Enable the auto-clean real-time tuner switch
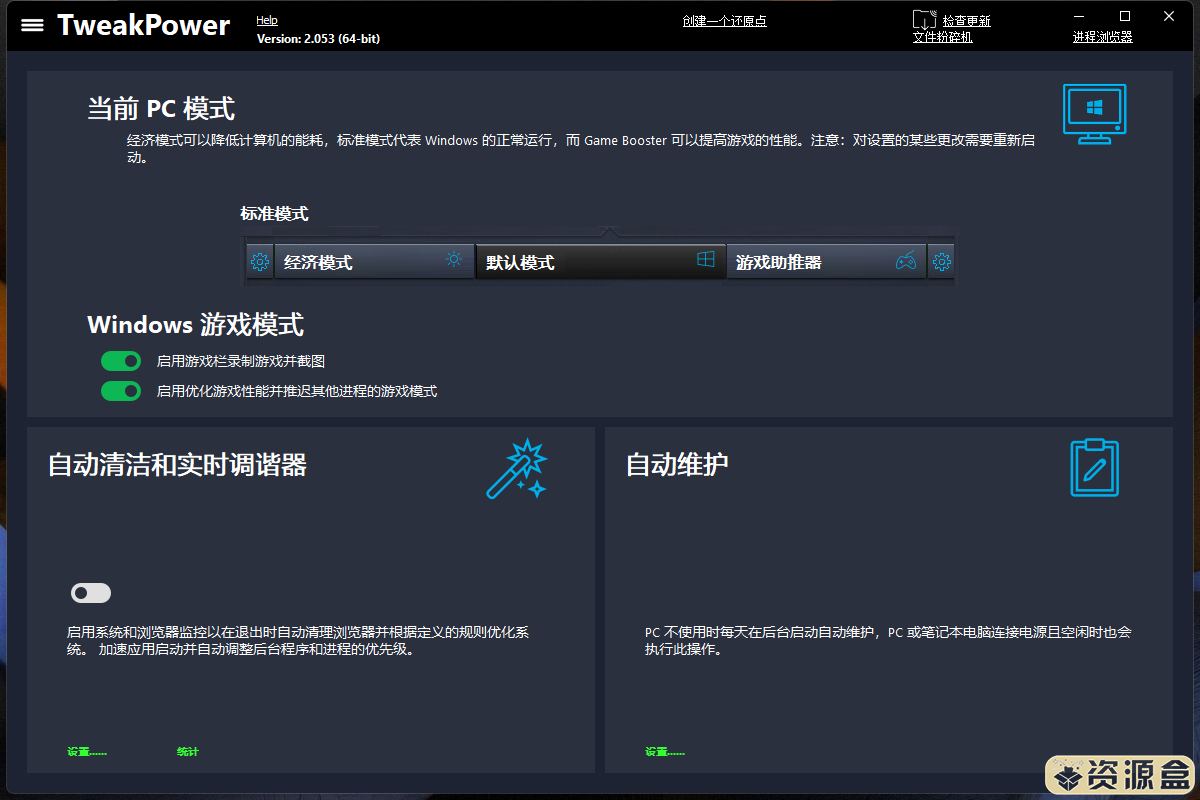The image size is (1200, 800). 91,593
